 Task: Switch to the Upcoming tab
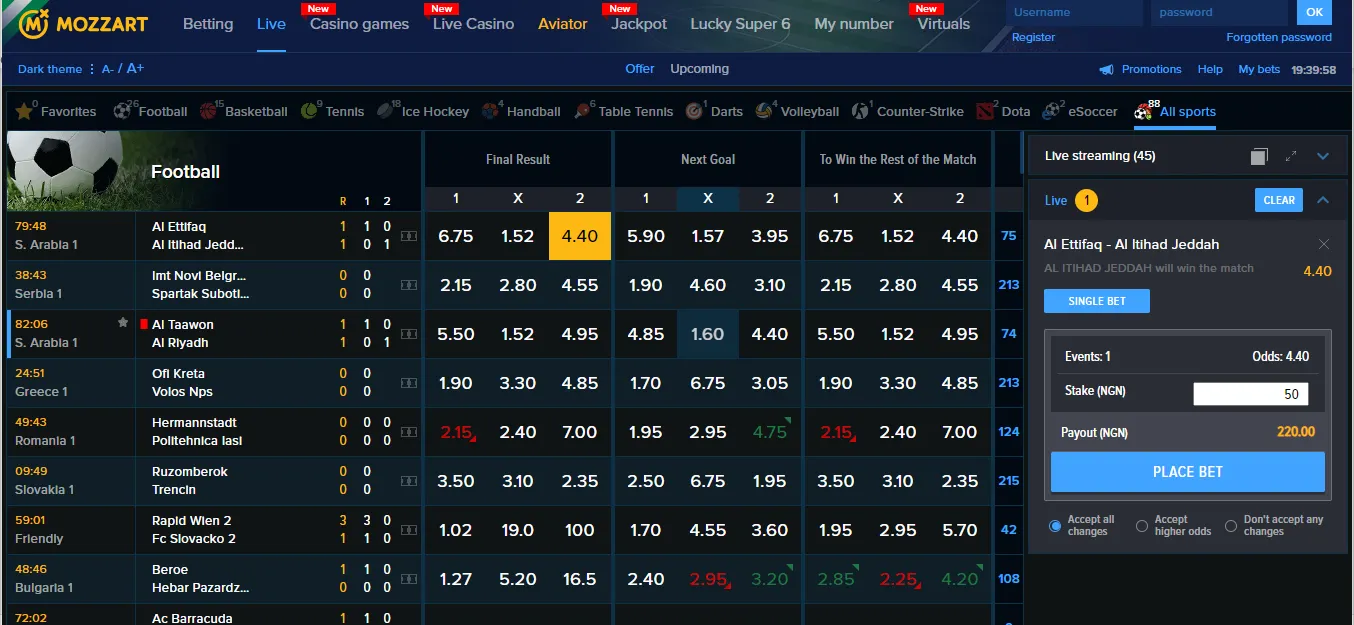(699, 69)
